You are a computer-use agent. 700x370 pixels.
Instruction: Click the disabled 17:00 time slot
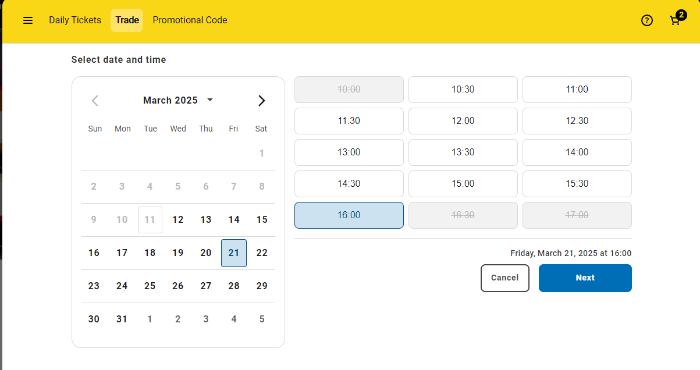(x=577, y=215)
